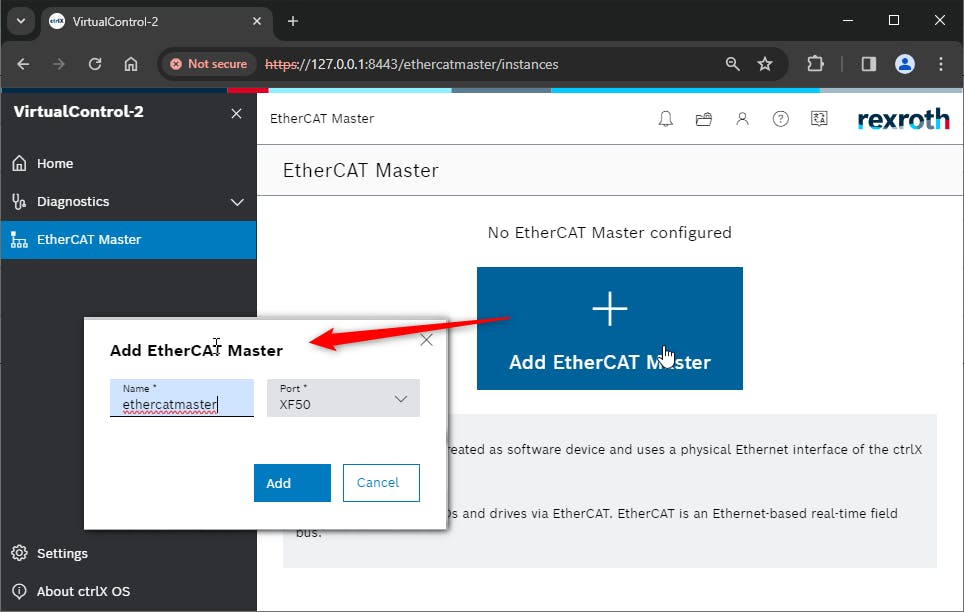Open the Port dropdown showing XF50
This screenshot has height=612, width=964.
pos(343,398)
